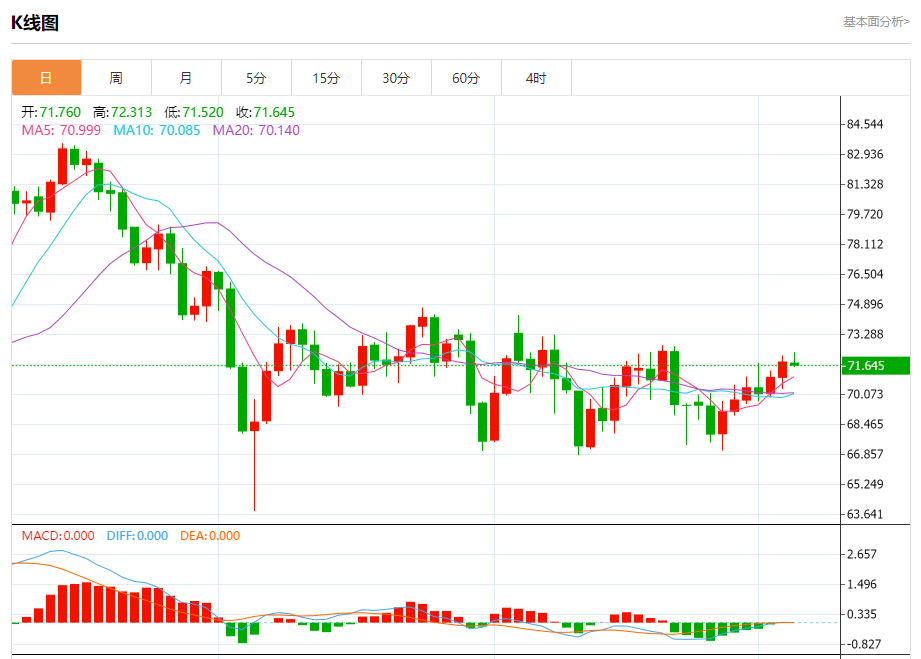Click the DEA:0.000 indicator label
921x659 pixels.
210,536
